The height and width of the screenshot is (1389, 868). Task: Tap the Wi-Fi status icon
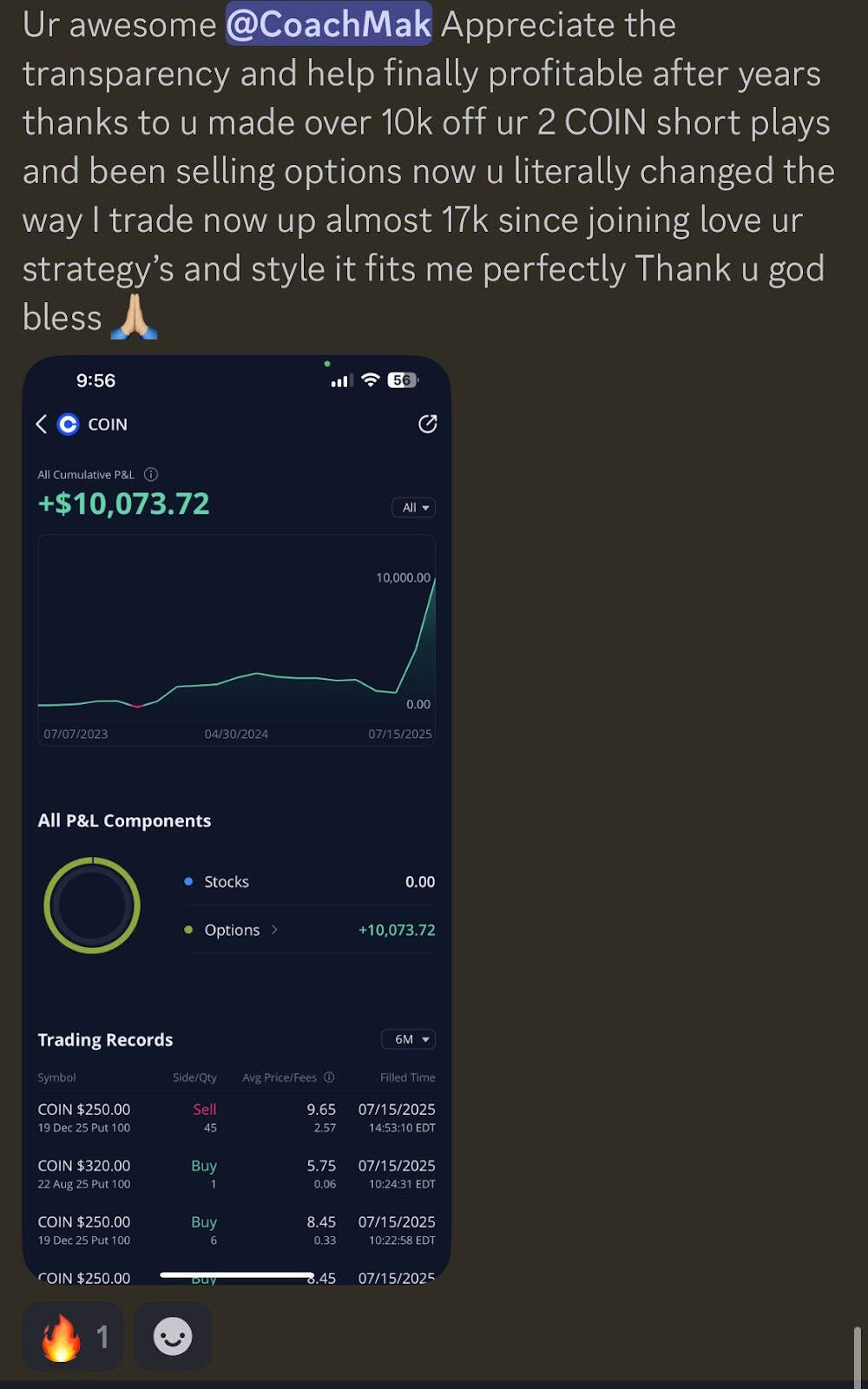pyautogui.click(x=371, y=380)
